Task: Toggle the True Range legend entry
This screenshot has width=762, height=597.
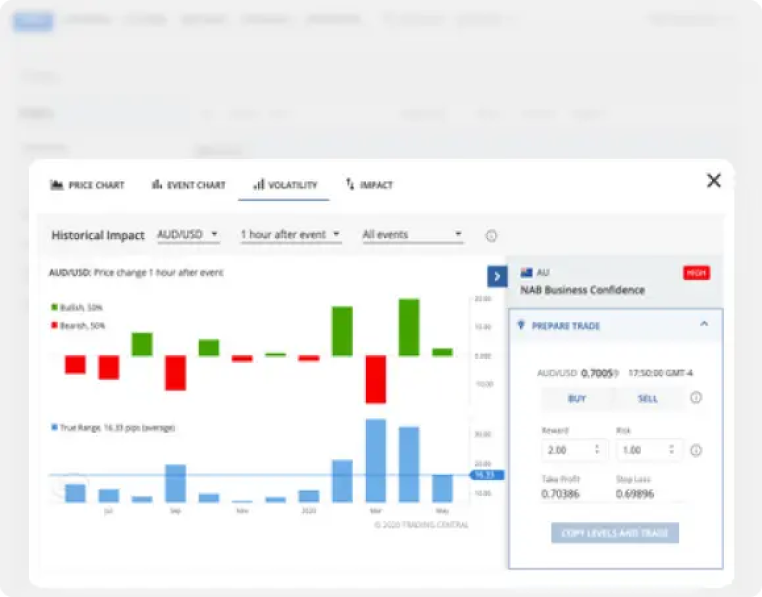Action: point(54,427)
